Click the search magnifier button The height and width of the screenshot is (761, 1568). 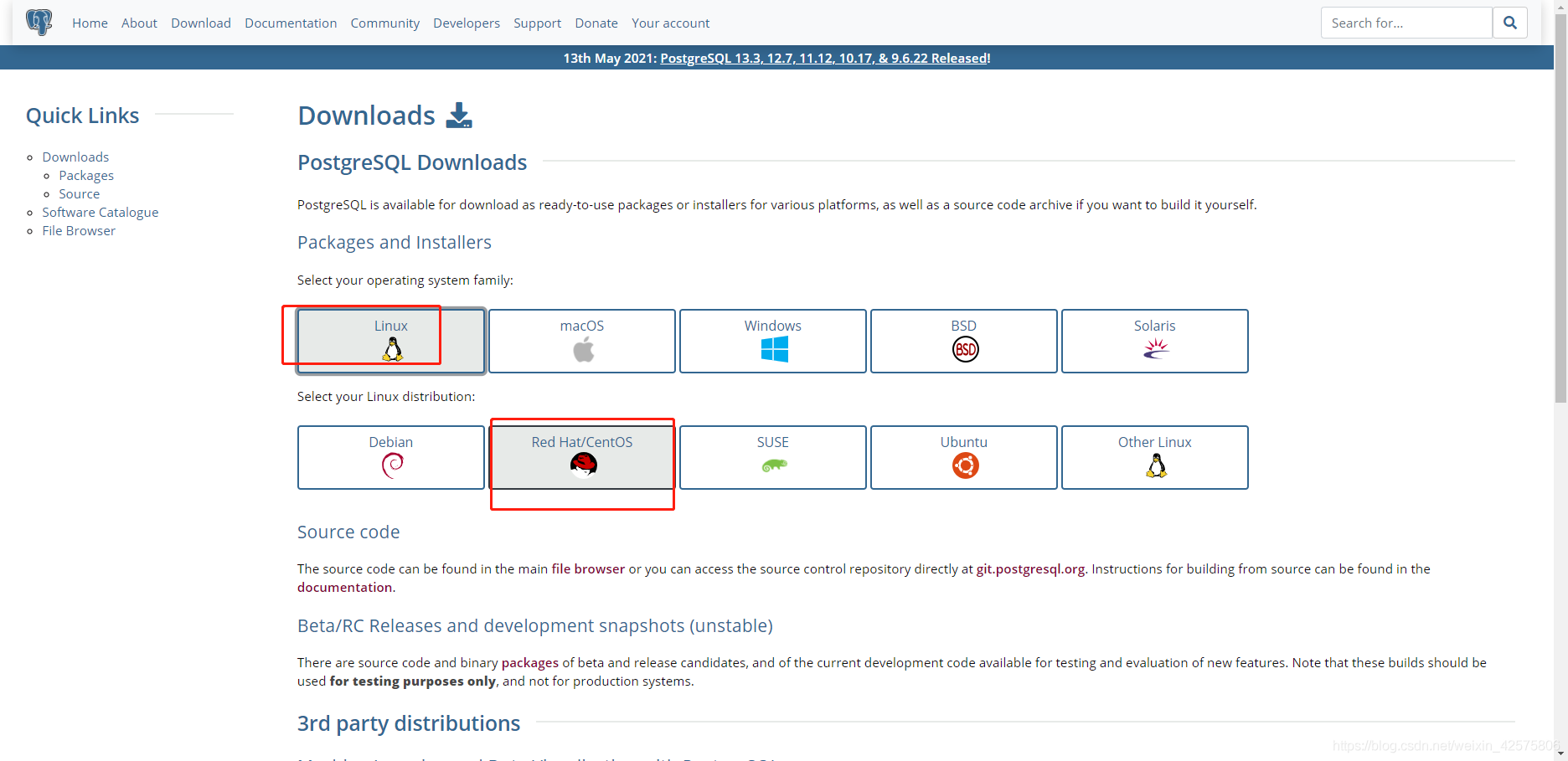click(x=1509, y=23)
